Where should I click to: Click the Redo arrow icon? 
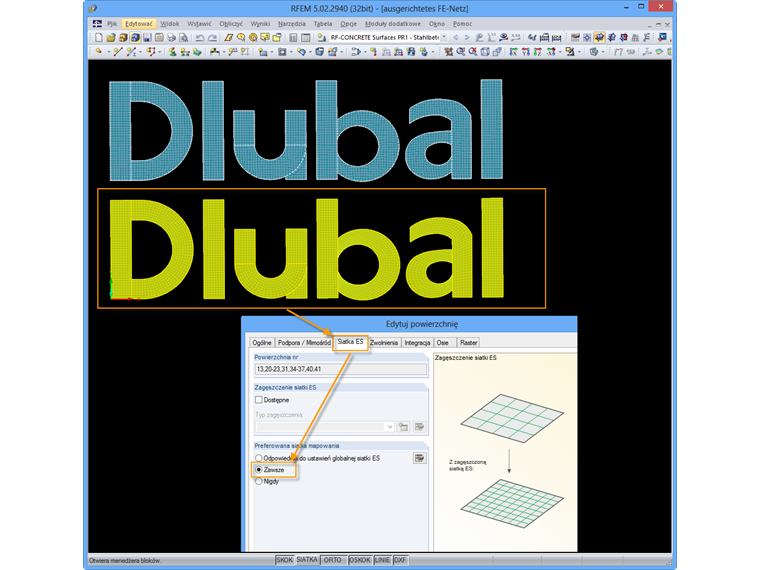point(212,37)
